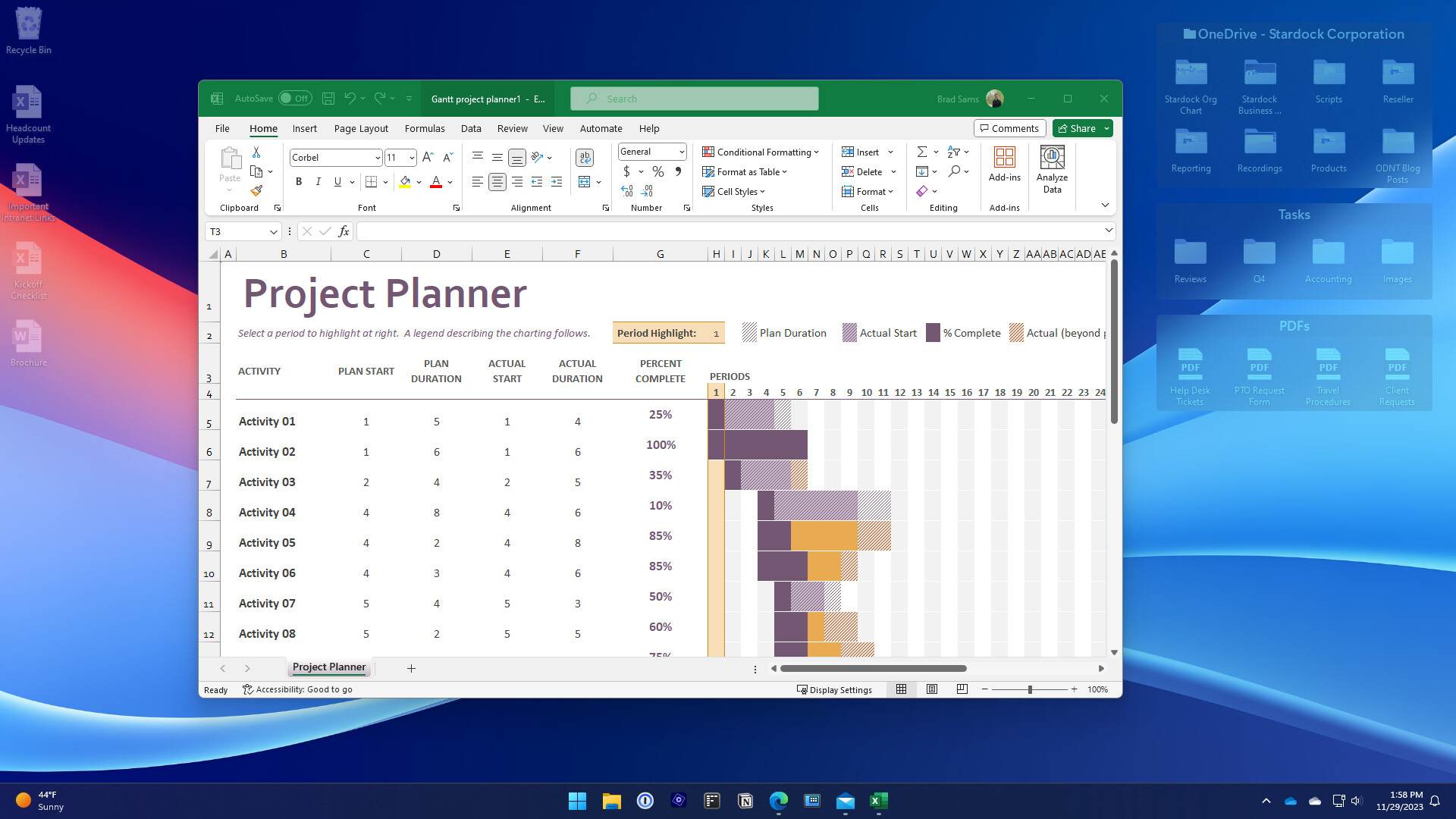1456x819 pixels.
Task: Expand the Conditional Formatting menu
Action: click(x=761, y=152)
